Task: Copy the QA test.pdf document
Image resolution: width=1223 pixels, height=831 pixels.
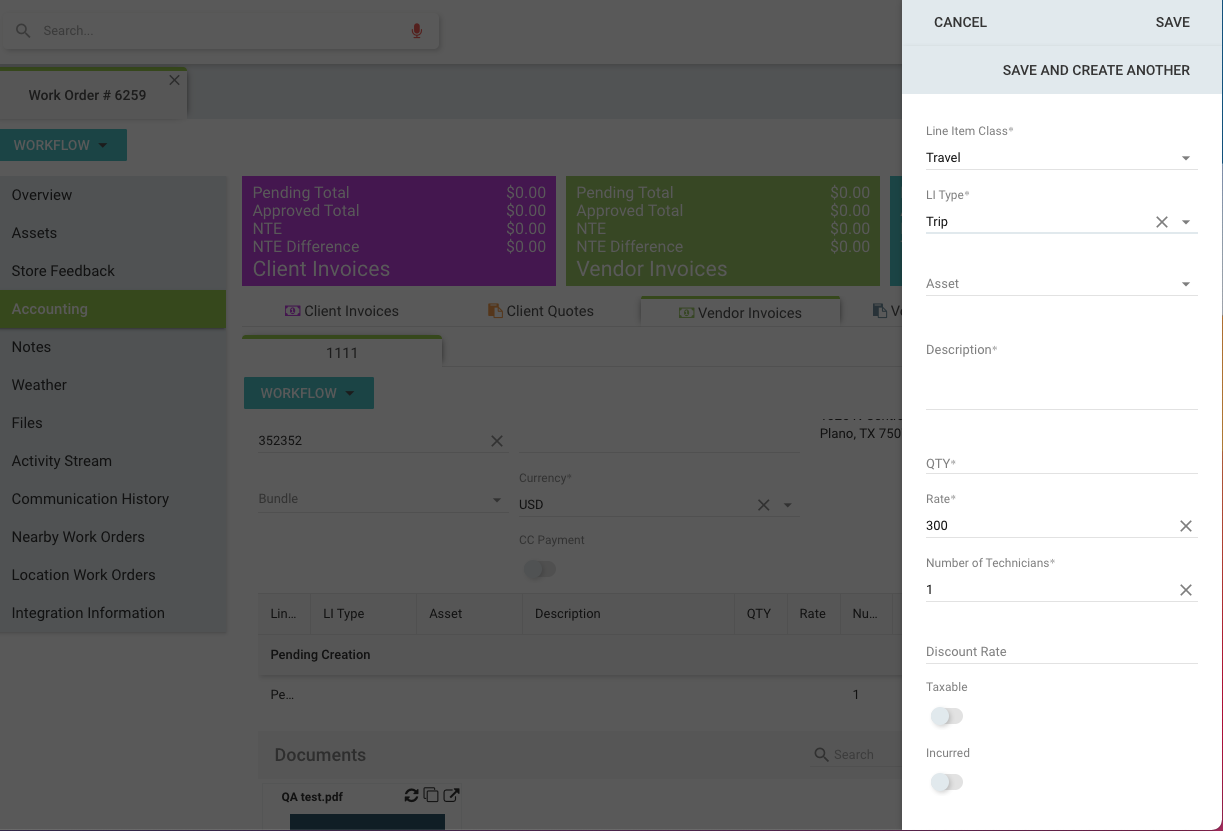Action: pos(431,795)
